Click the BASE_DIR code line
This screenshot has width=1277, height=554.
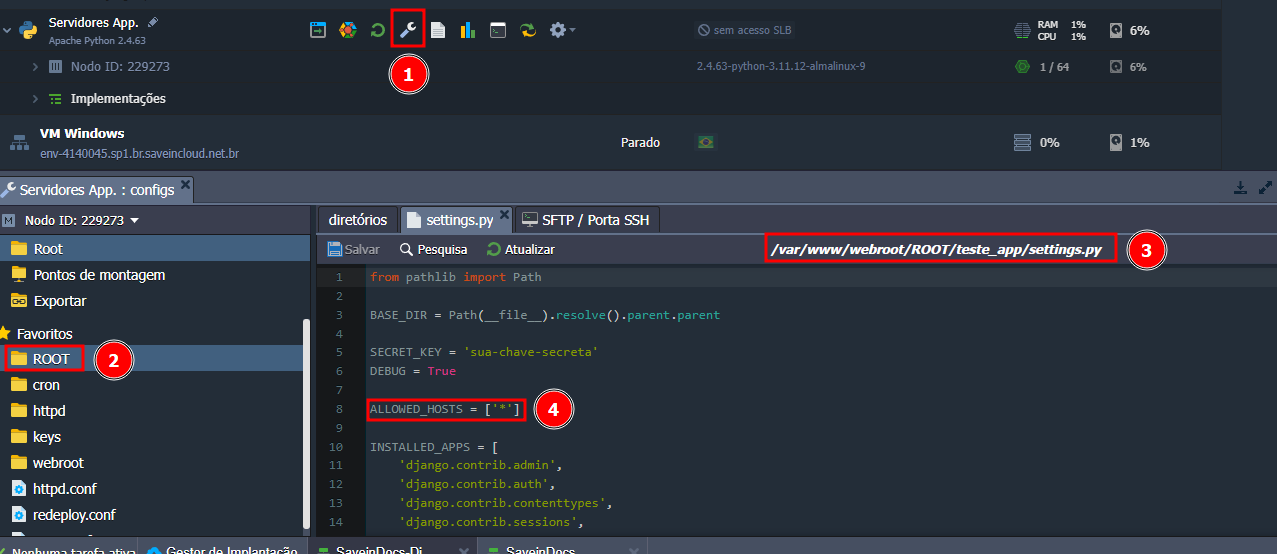coord(545,315)
